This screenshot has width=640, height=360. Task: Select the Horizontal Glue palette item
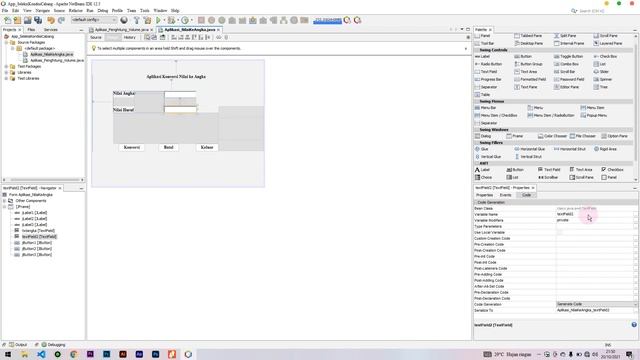pos(530,149)
